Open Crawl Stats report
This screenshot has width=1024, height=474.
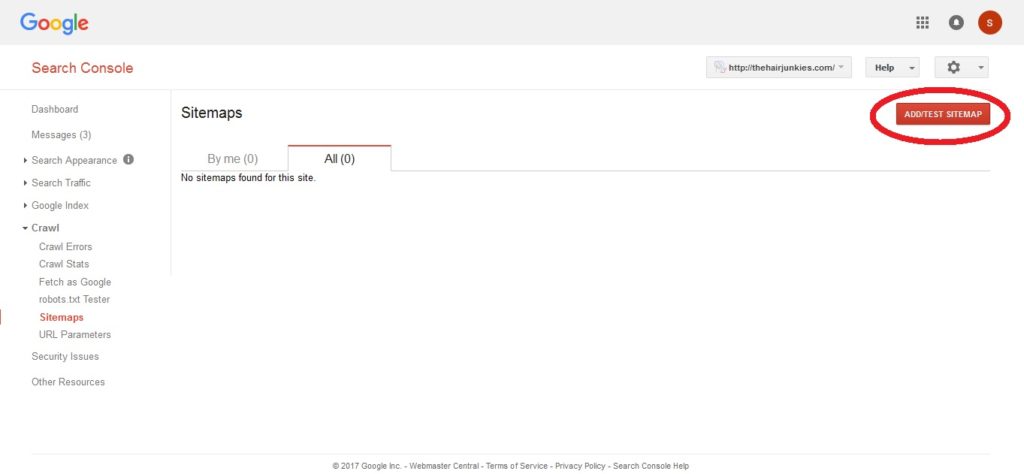tap(64, 264)
